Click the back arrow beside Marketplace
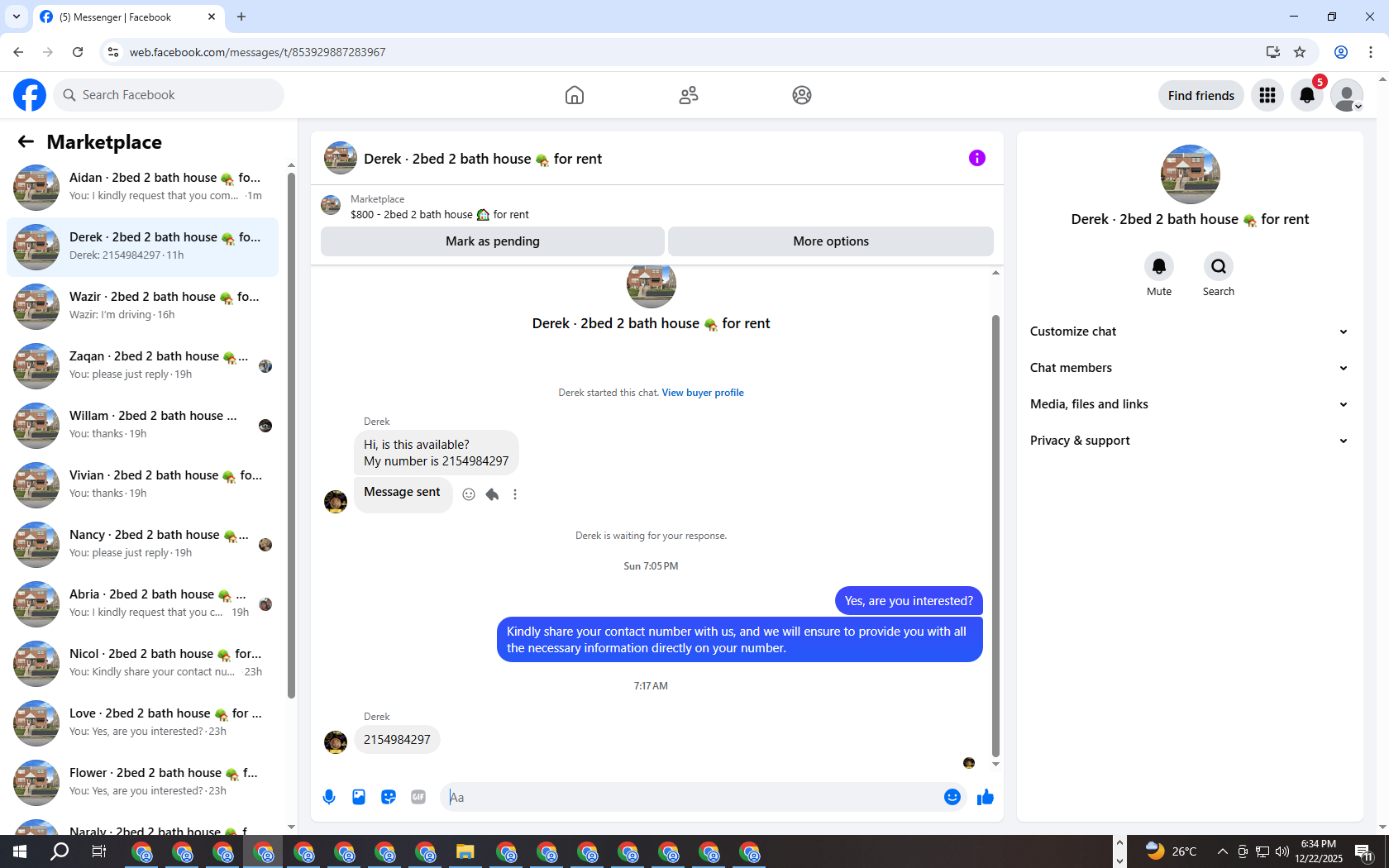 pos(26,141)
